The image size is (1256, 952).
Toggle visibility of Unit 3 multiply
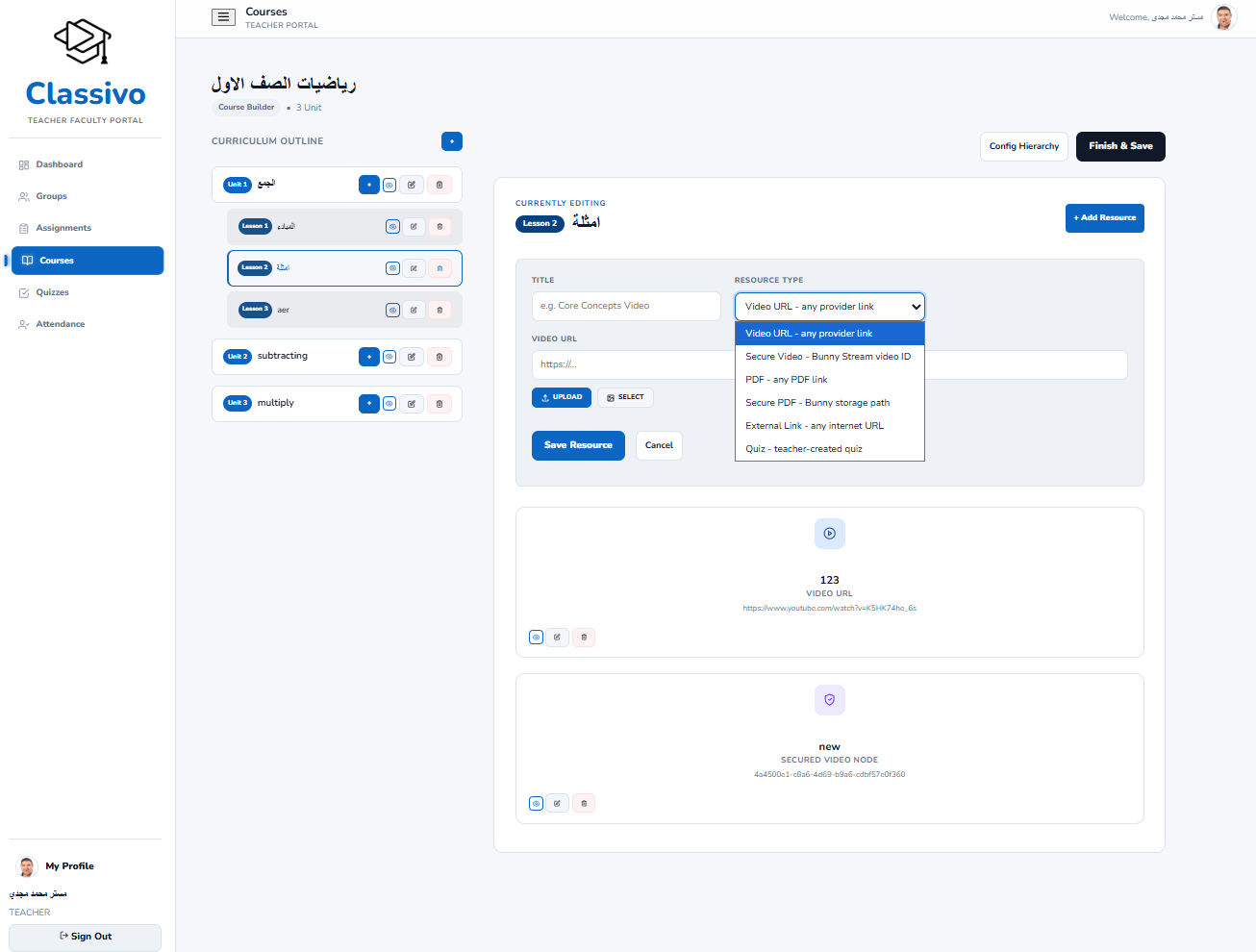[389, 404]
